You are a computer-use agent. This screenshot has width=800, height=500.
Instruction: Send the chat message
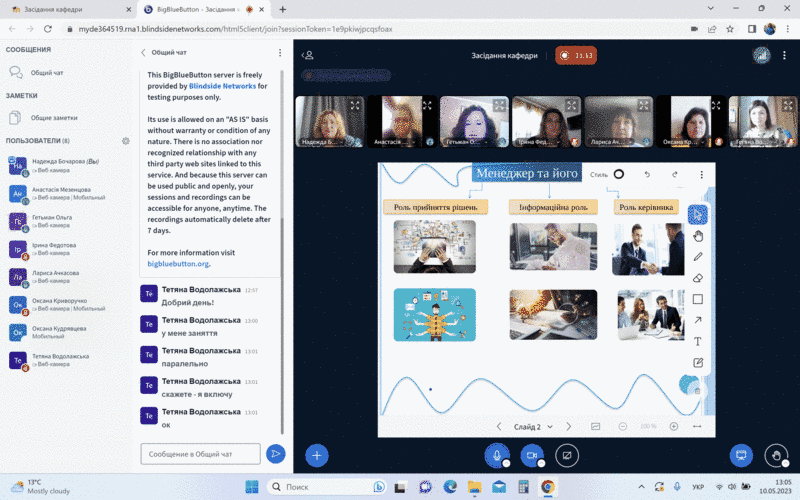point(275,454)
